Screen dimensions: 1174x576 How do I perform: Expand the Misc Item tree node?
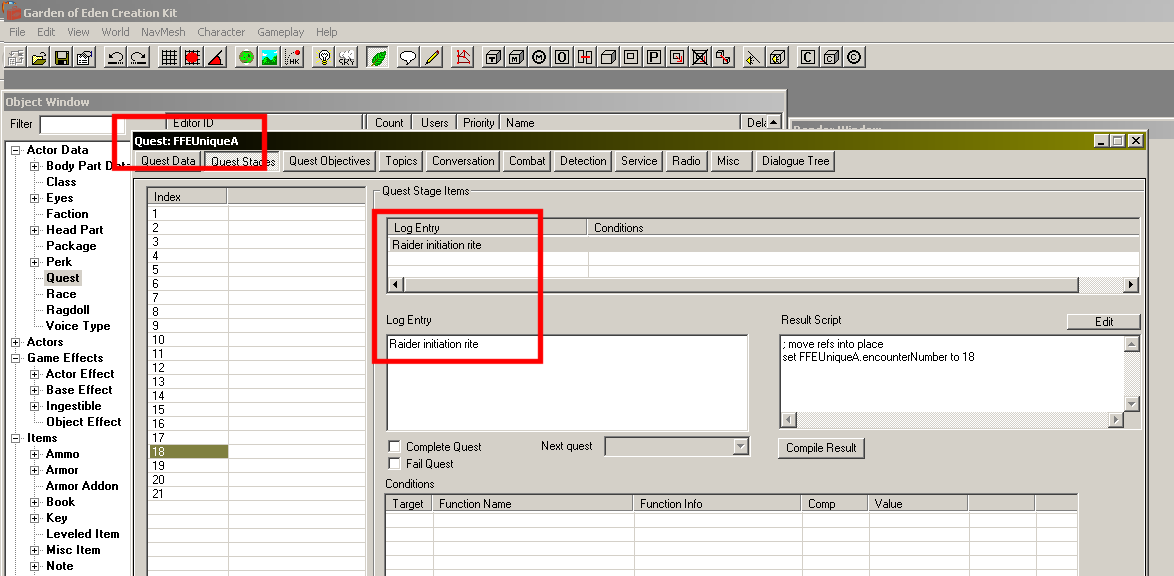34,550
